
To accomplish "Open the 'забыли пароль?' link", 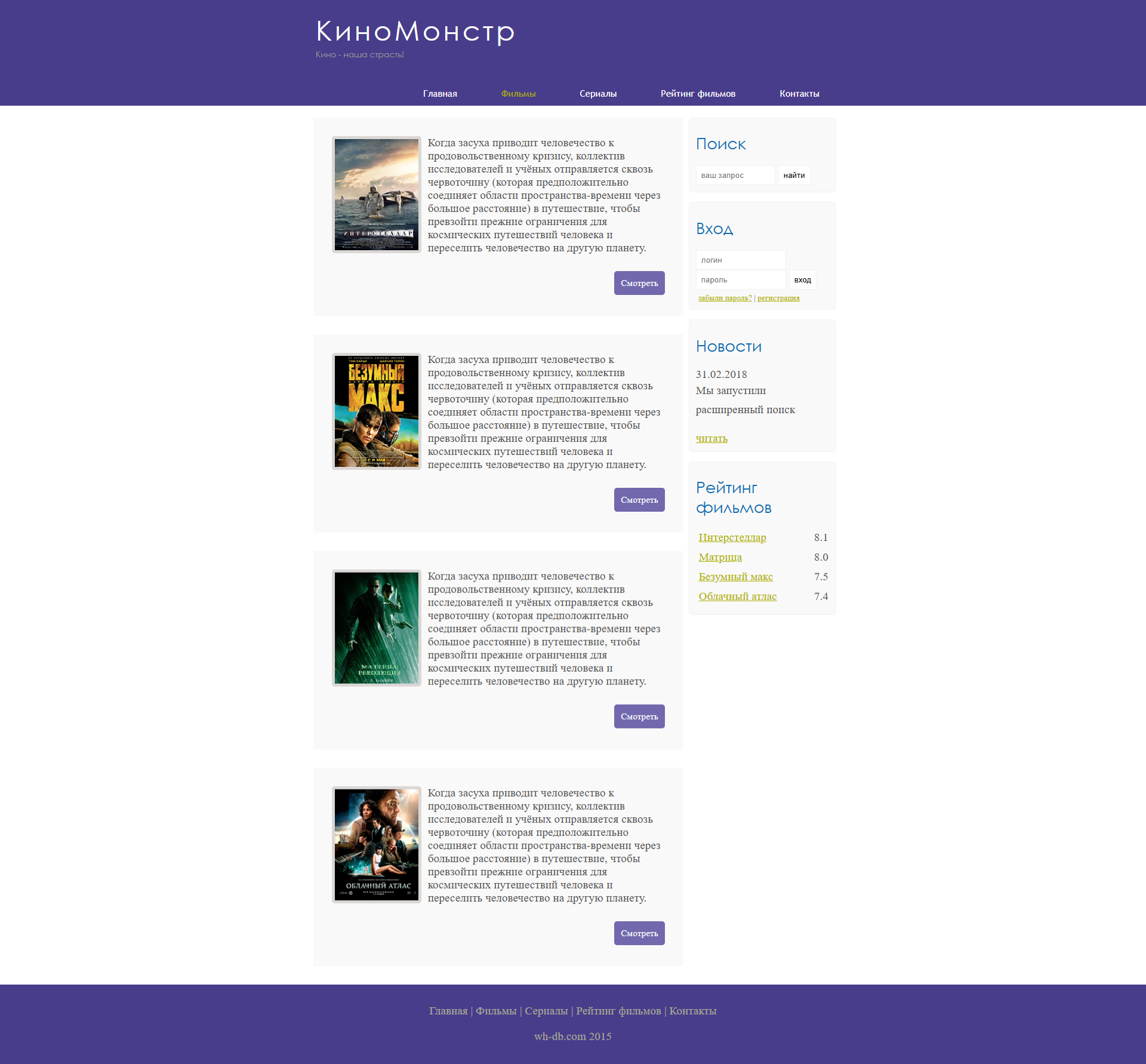I will pos(725,298).
